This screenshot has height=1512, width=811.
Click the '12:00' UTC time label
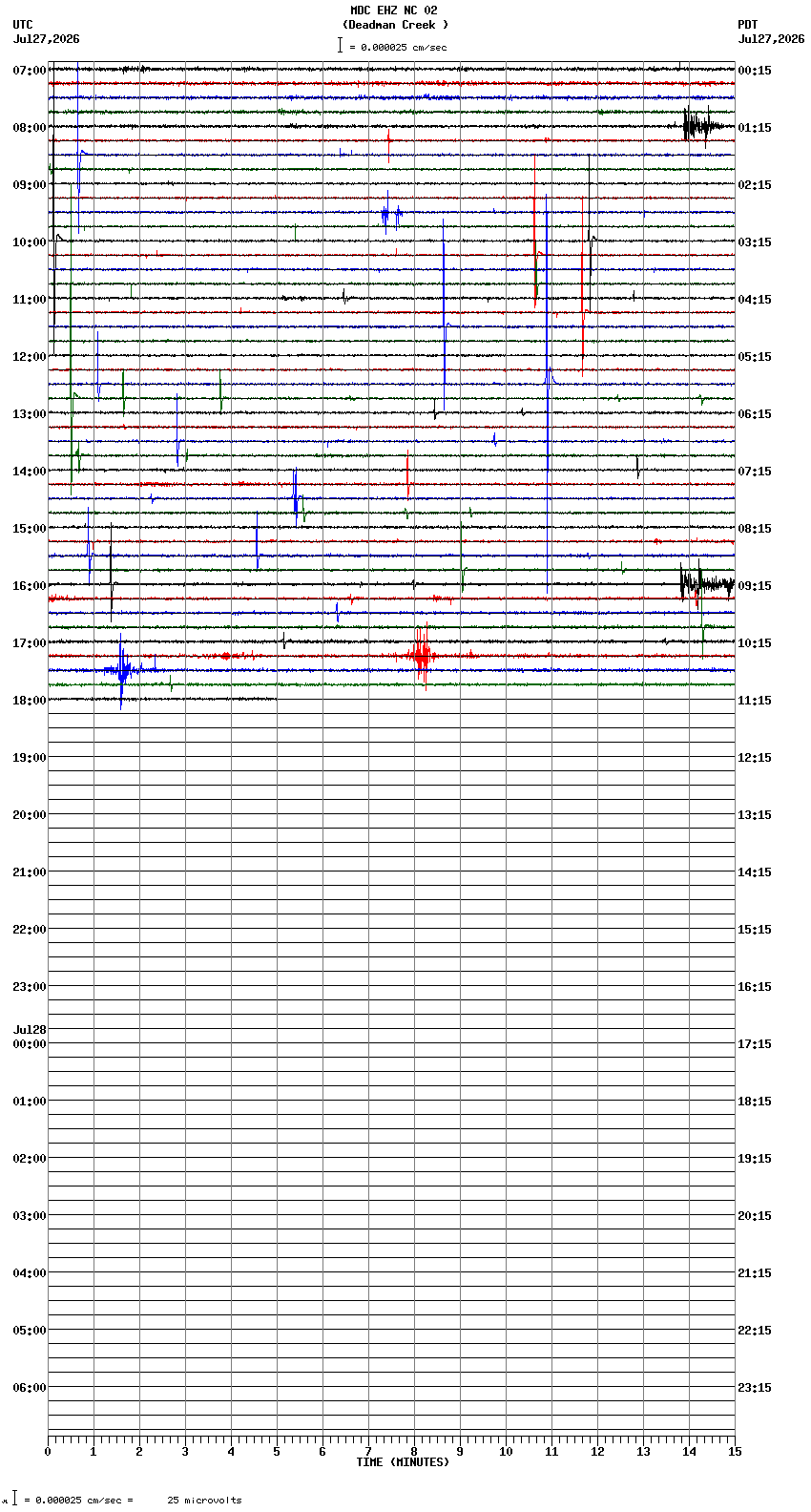(30, 357)
